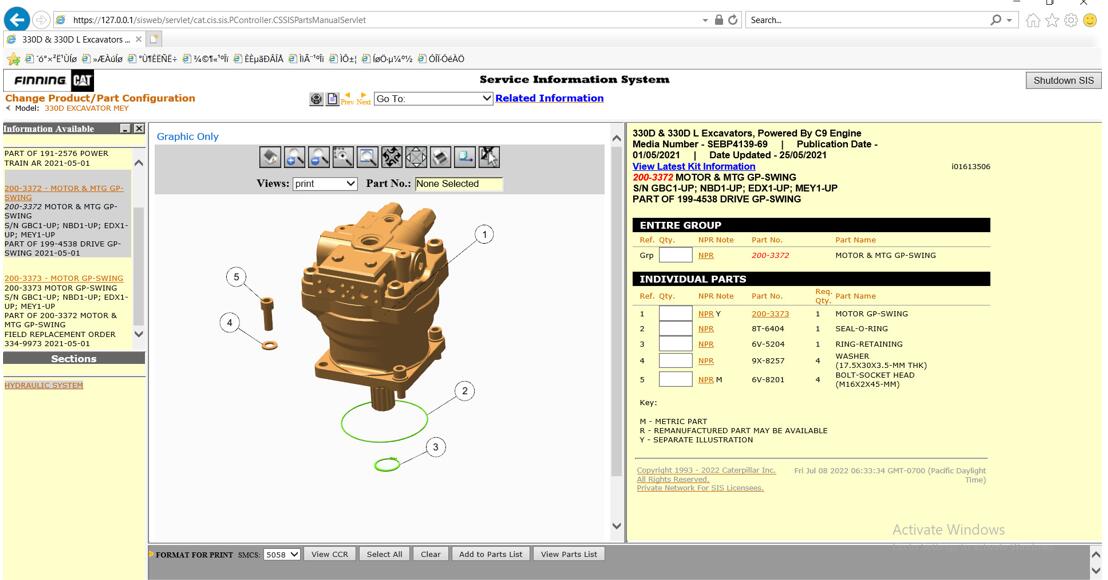Click the graphic pane vertical scrollbar down arrow
1108x580 pixels.
616,526
